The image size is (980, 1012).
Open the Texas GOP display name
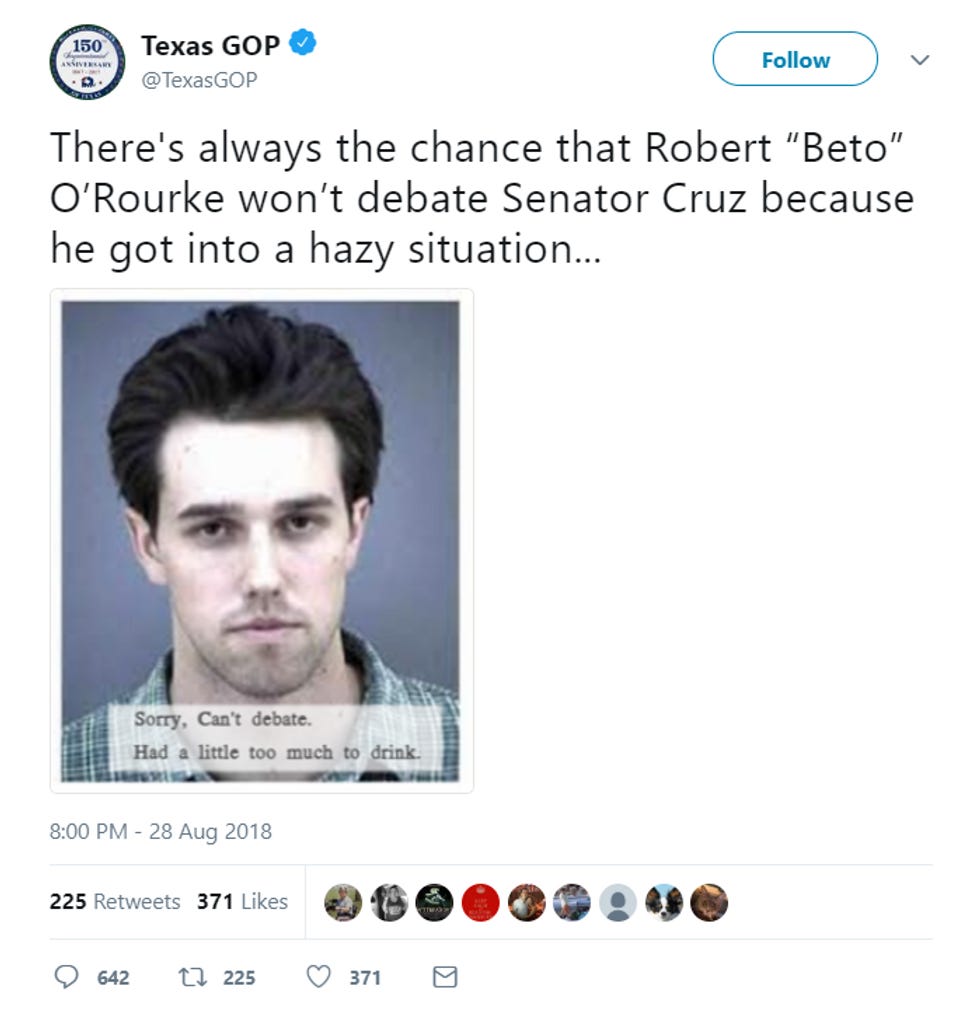pos(210,45)
